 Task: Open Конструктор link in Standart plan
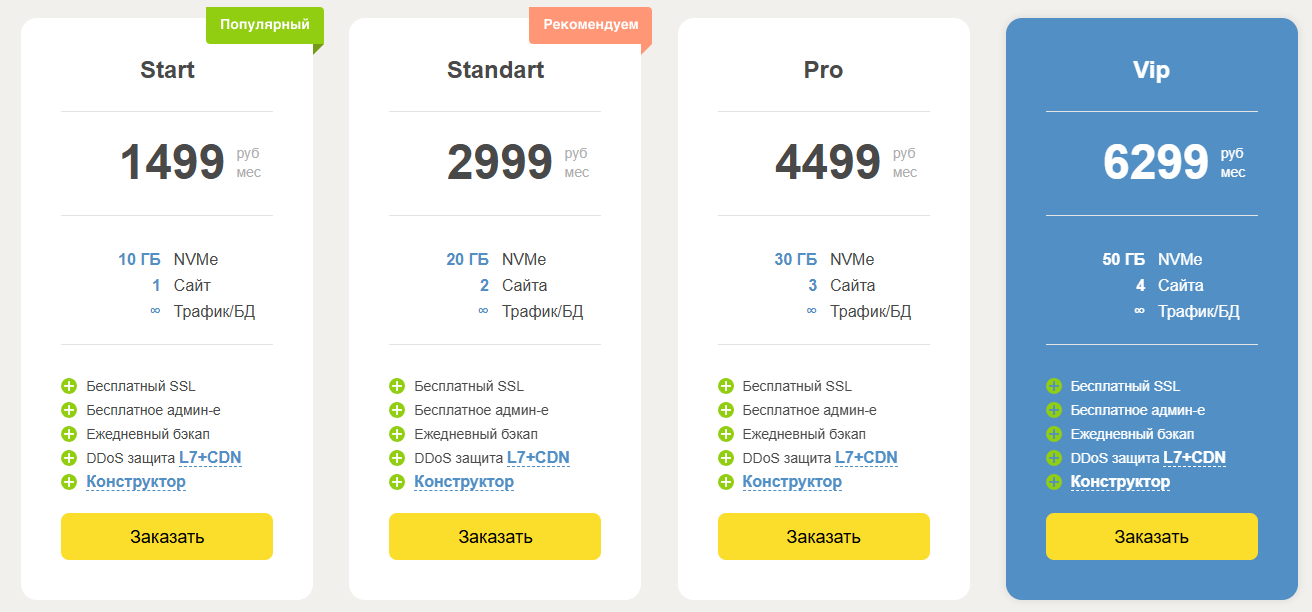point(464,482)
